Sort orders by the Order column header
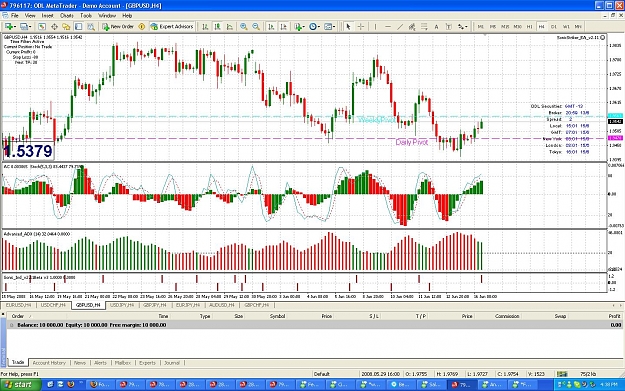The image size is (625, 391). pos(18,316)
